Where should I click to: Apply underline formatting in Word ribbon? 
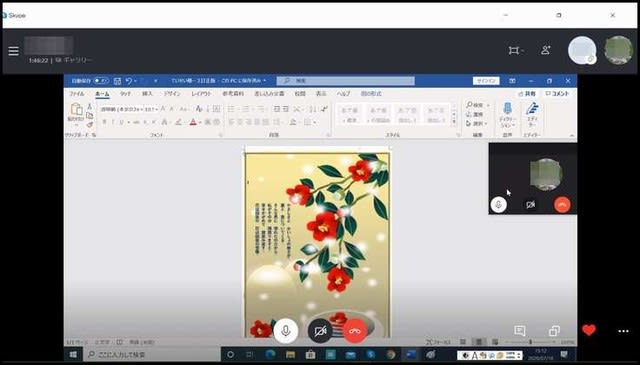point(121,122)
